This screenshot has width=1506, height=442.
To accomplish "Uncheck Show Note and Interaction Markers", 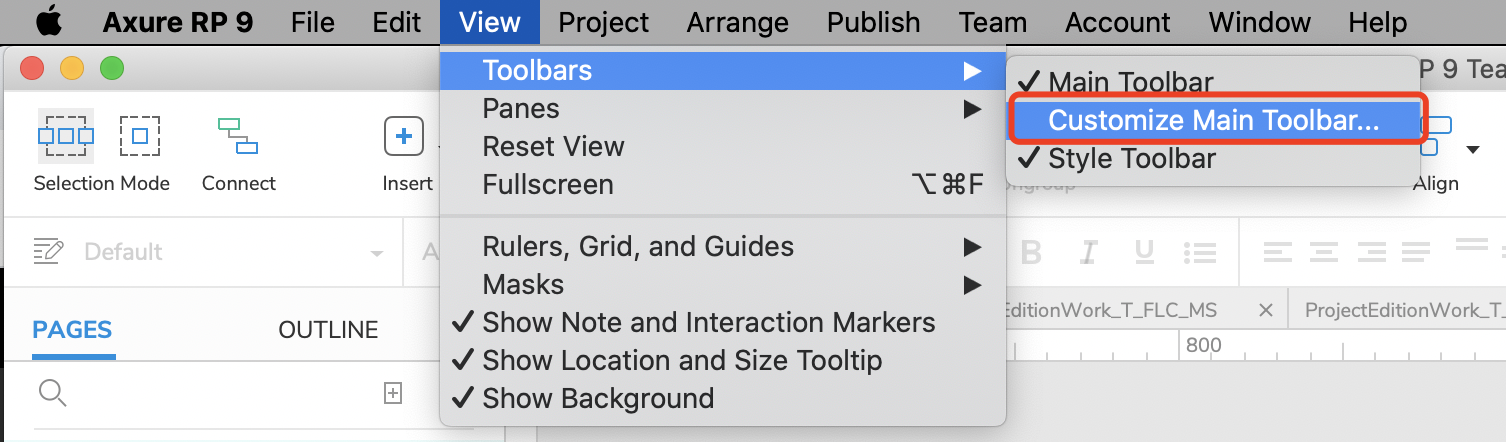I will (x=708, y=322).
